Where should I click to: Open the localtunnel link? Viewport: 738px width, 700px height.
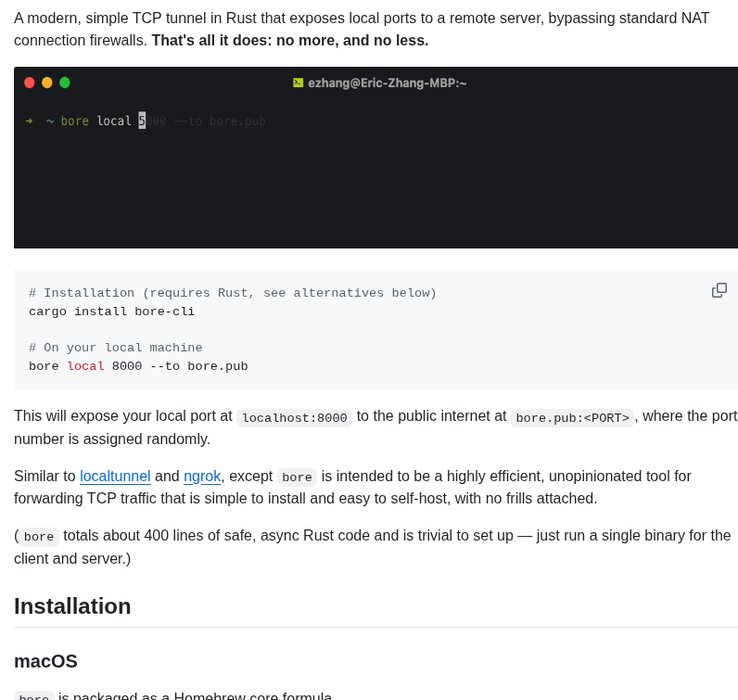[x=115, y=476]
